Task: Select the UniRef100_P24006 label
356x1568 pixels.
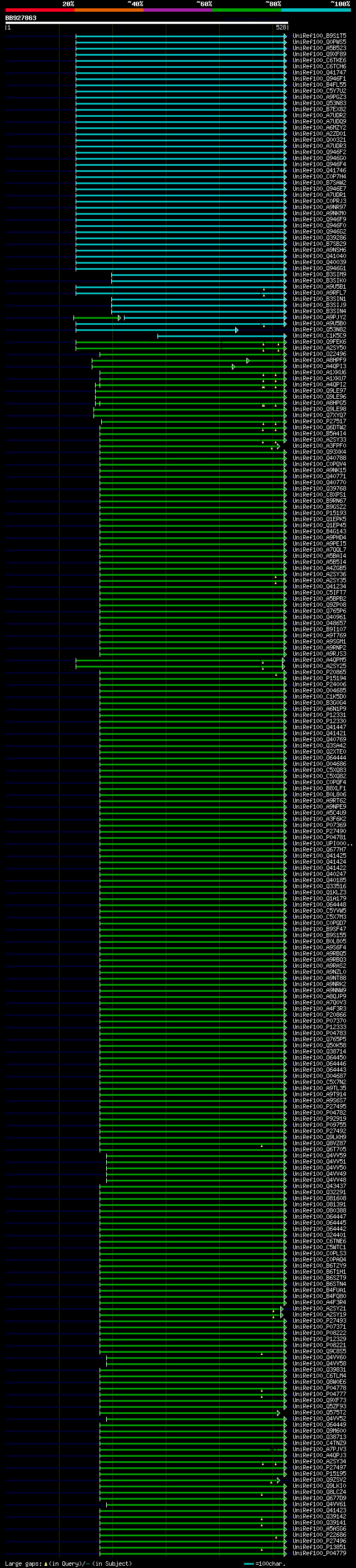Action: tap(319, 684)
